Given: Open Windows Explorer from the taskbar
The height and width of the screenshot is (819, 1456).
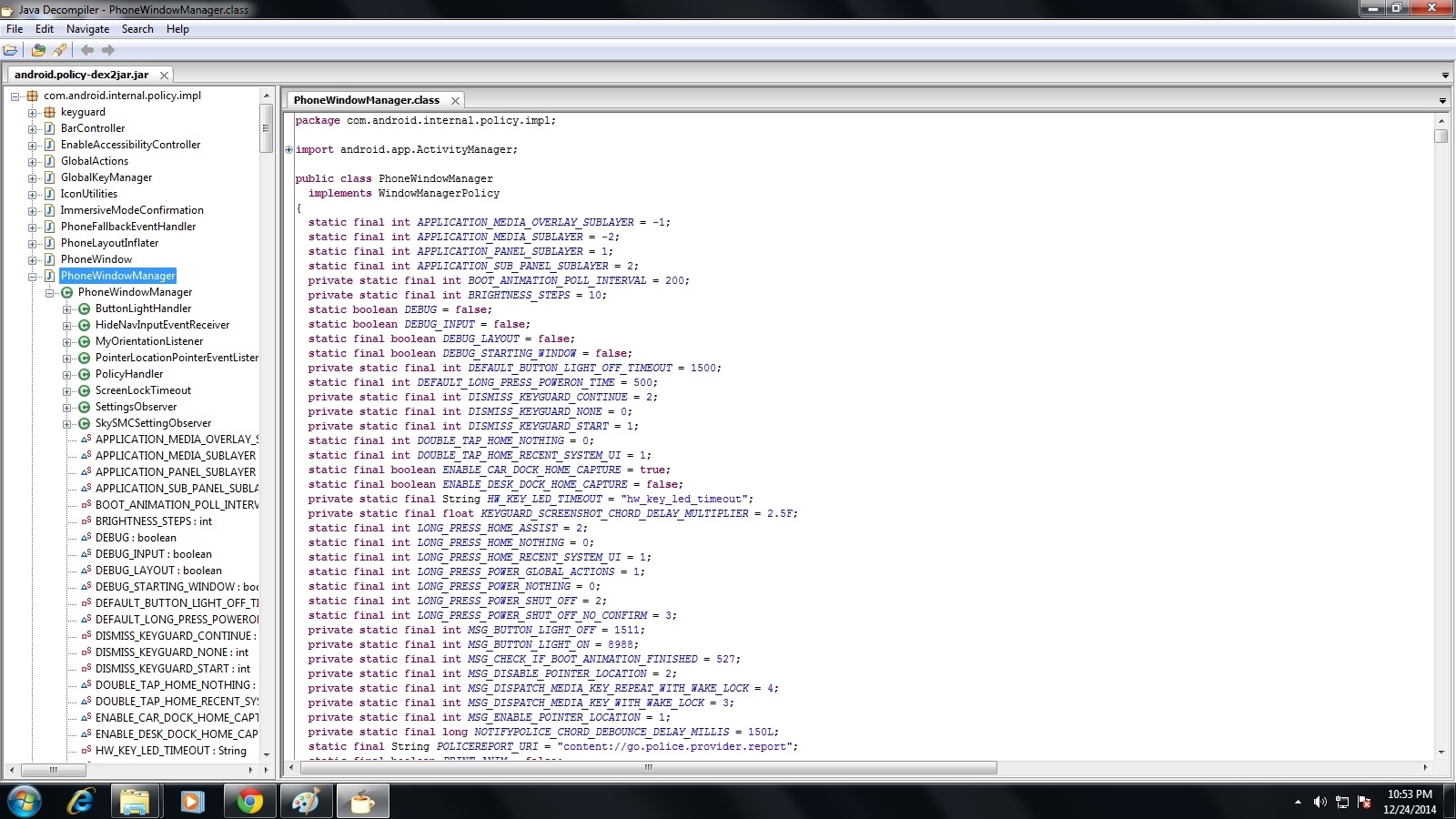Looking at the screenshot, I should coord(136,802).
